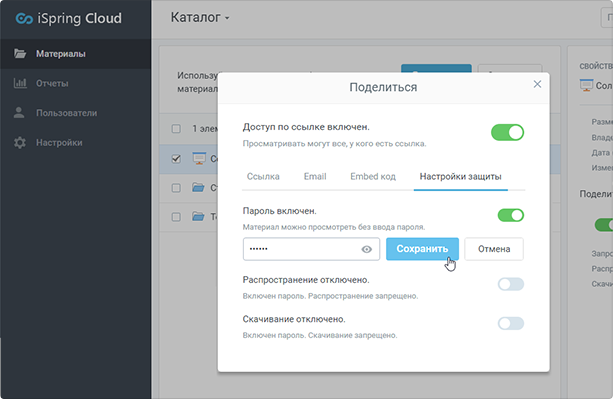The width and height of the screenshot is (615, 399).
Task: Disable the Пароль включен toggle
Action: [511, 215]
